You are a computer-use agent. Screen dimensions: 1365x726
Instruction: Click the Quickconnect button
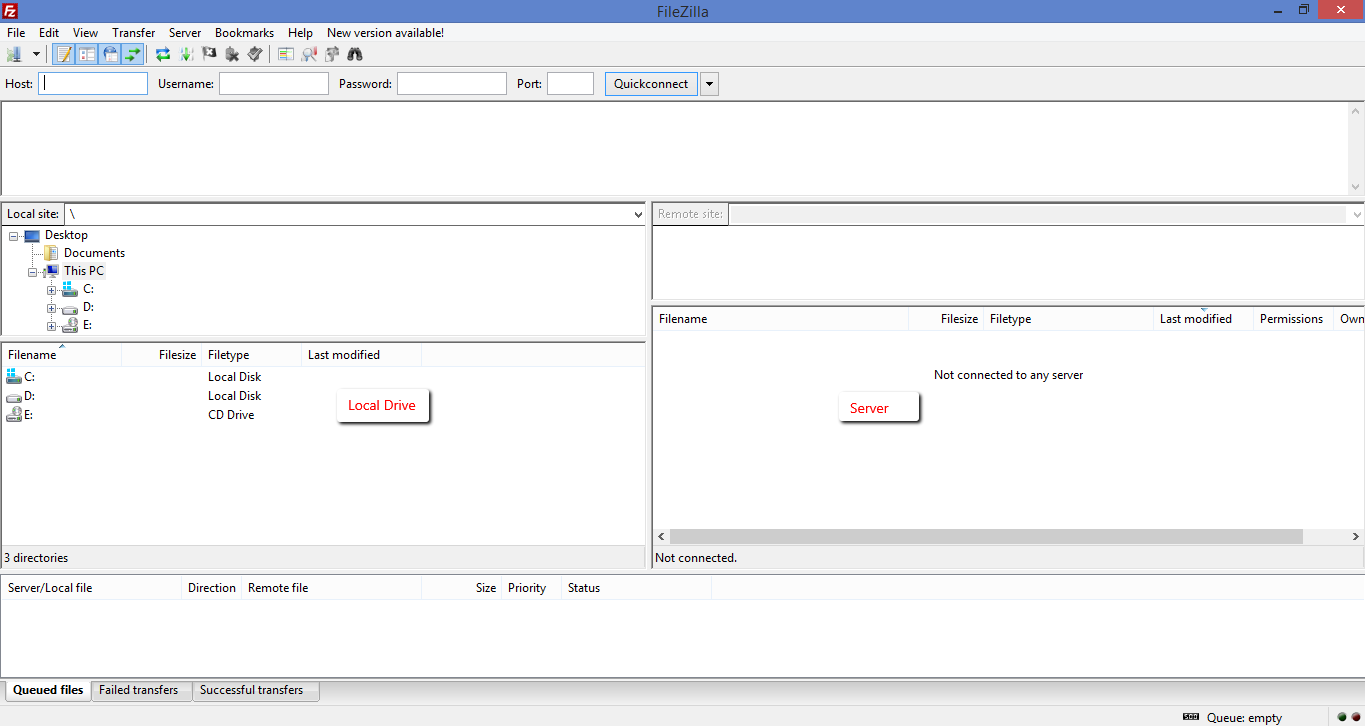pyautogui.click(x=651, y=84)
